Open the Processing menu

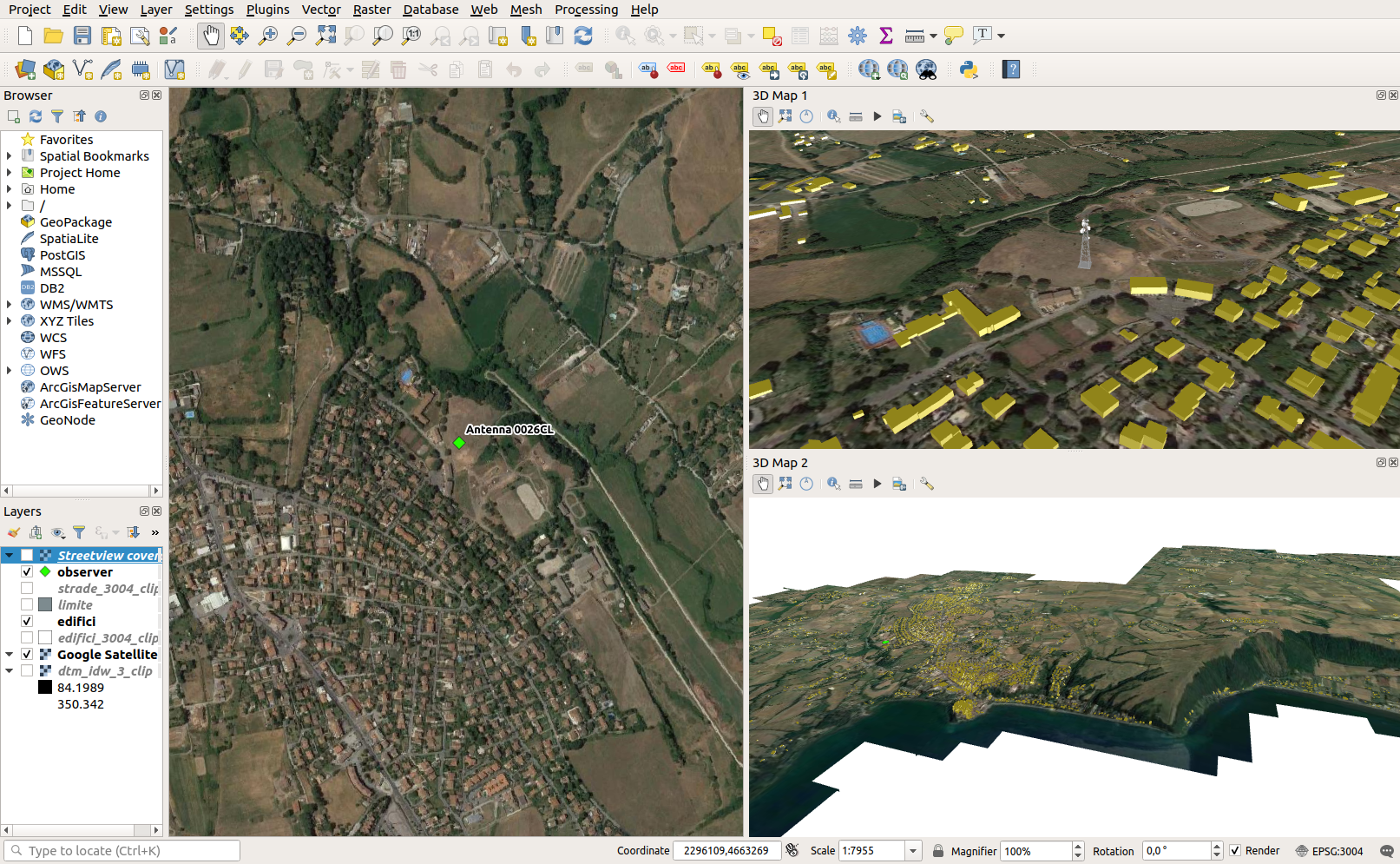point(586,10)
